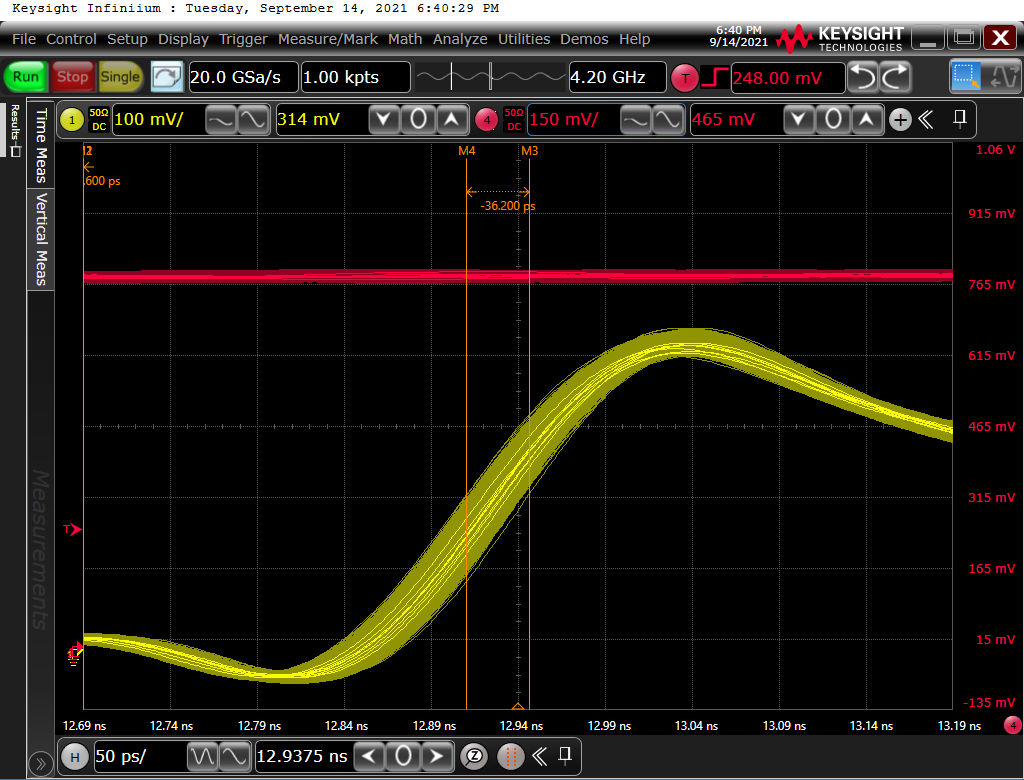
Task: Collapse horizontal toolbar with double chevron
Action: click(539, 756)
